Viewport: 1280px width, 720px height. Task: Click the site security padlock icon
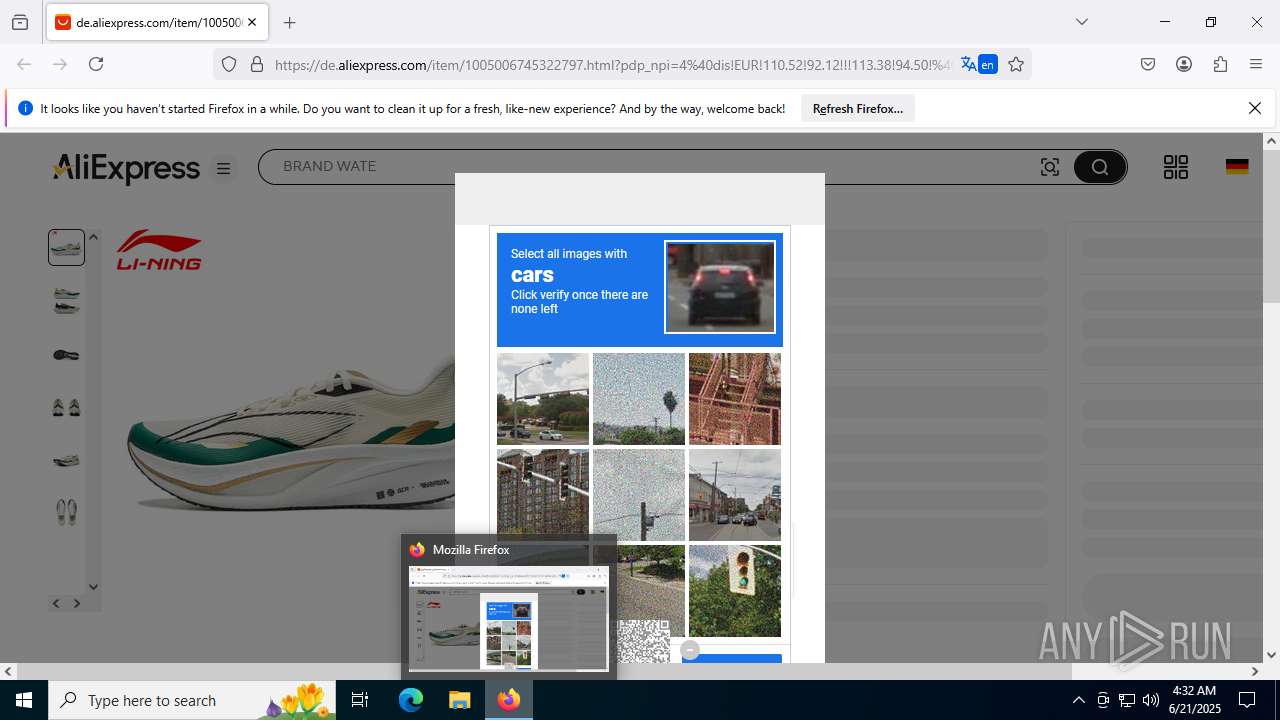[x=257, y=64]
